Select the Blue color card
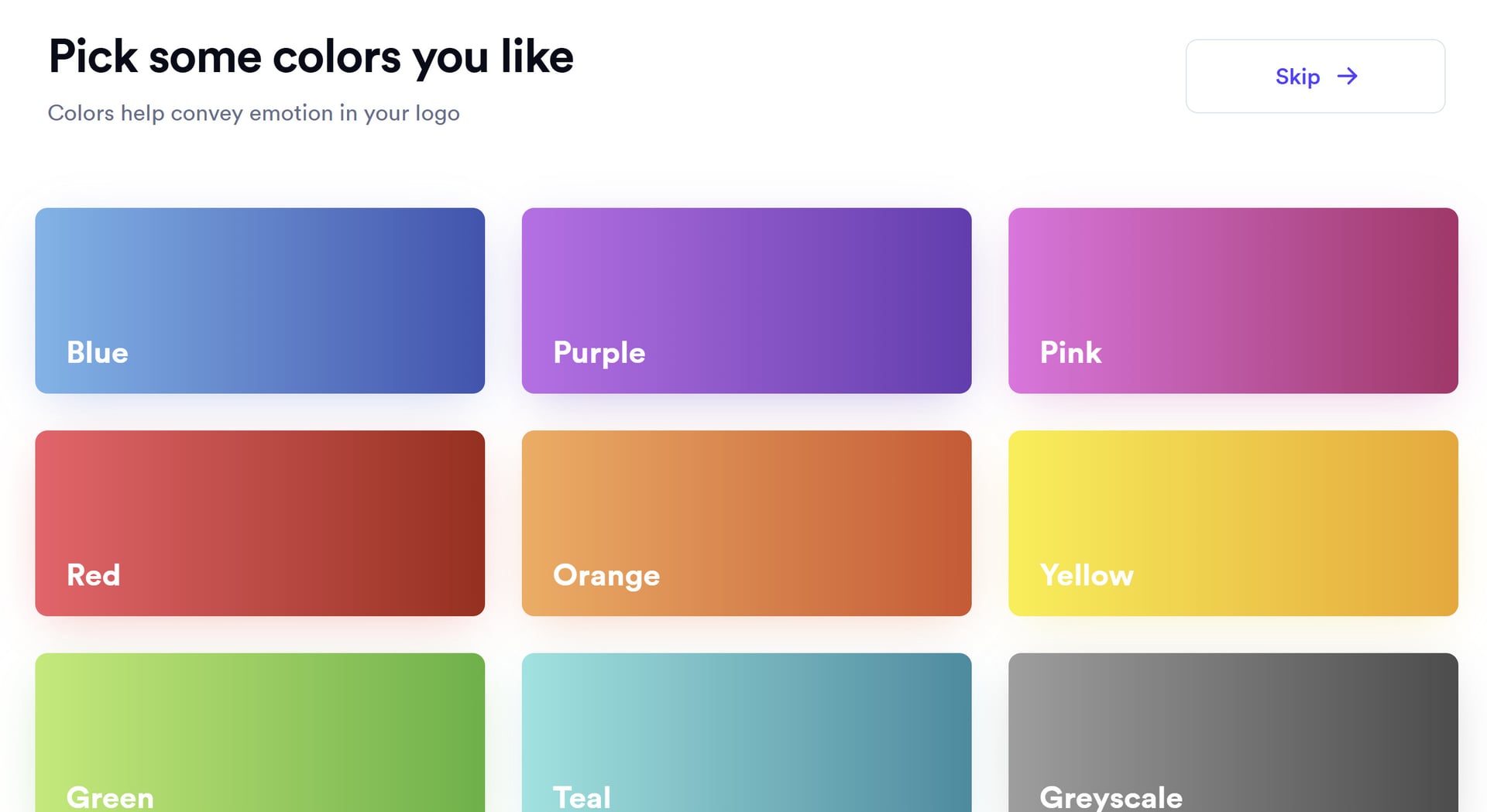The width and height of the screenshot is (1487, 812). coord(259,286)
